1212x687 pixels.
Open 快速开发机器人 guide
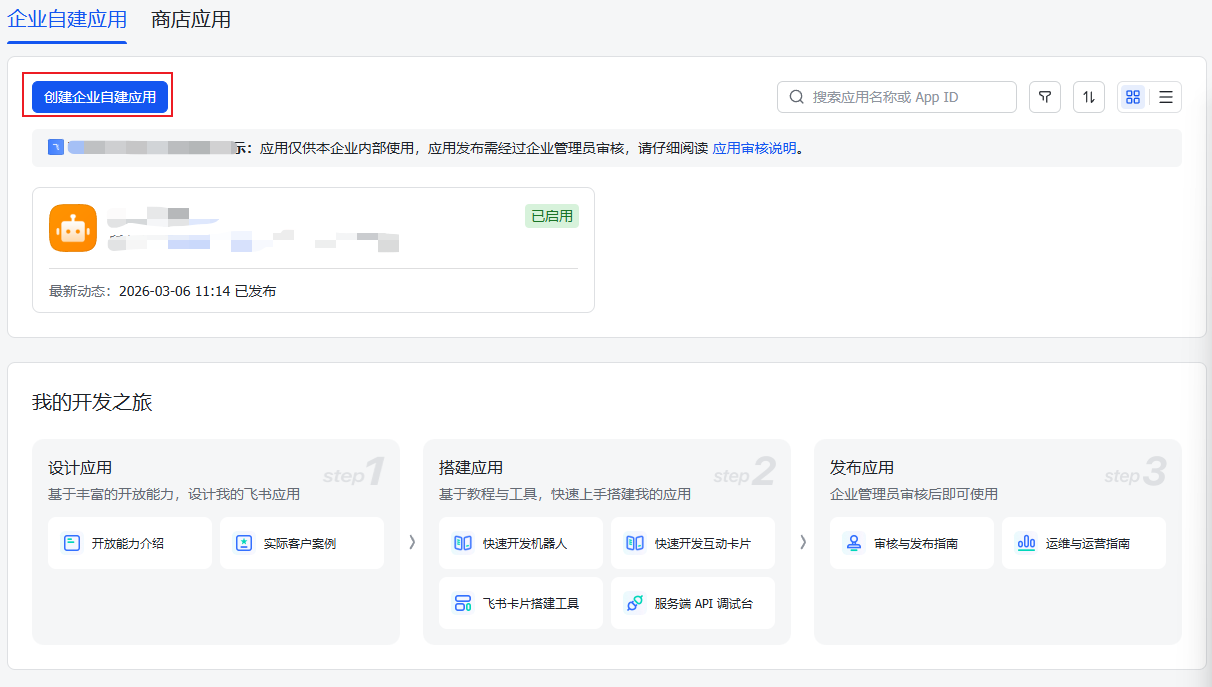pos(521,543)
